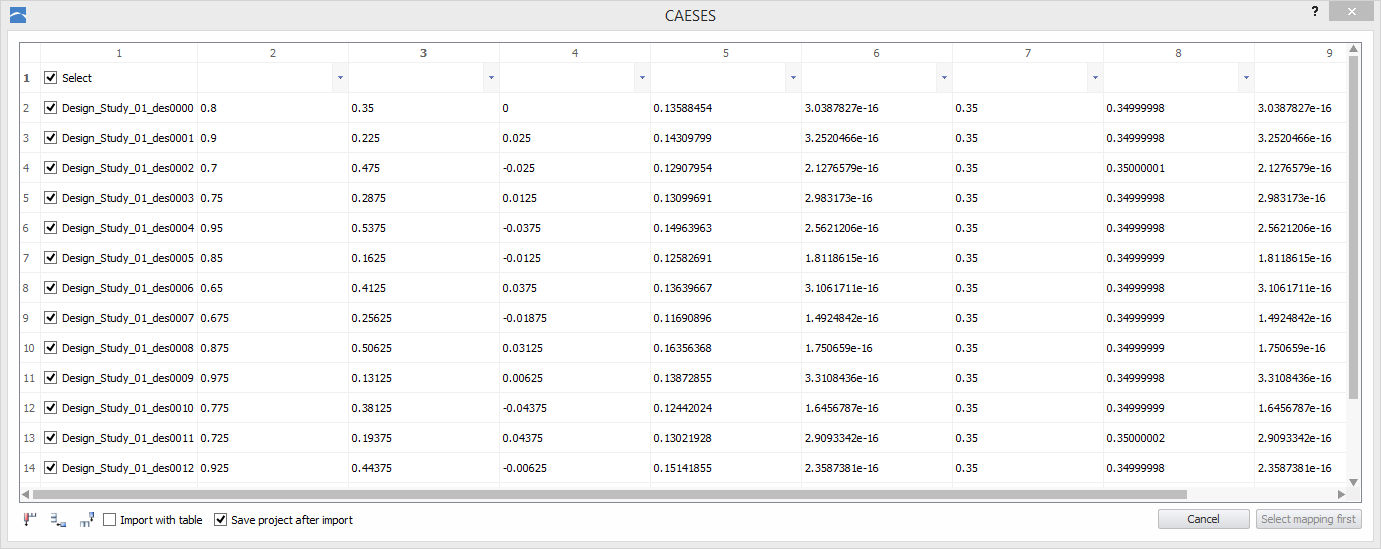Select cell with value -0.04375
This screenshot has width=1381, height=549.
tap(575, 408)
